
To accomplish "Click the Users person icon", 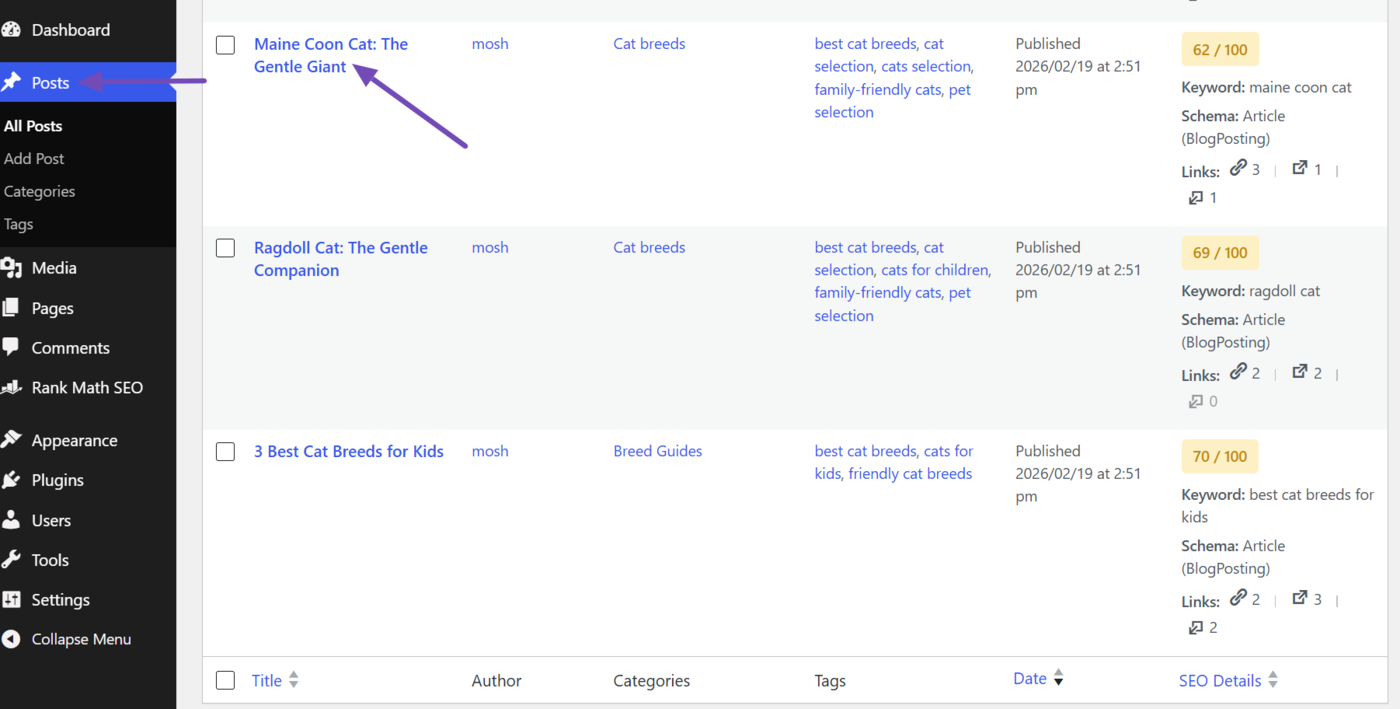I will tap(11, 520).
